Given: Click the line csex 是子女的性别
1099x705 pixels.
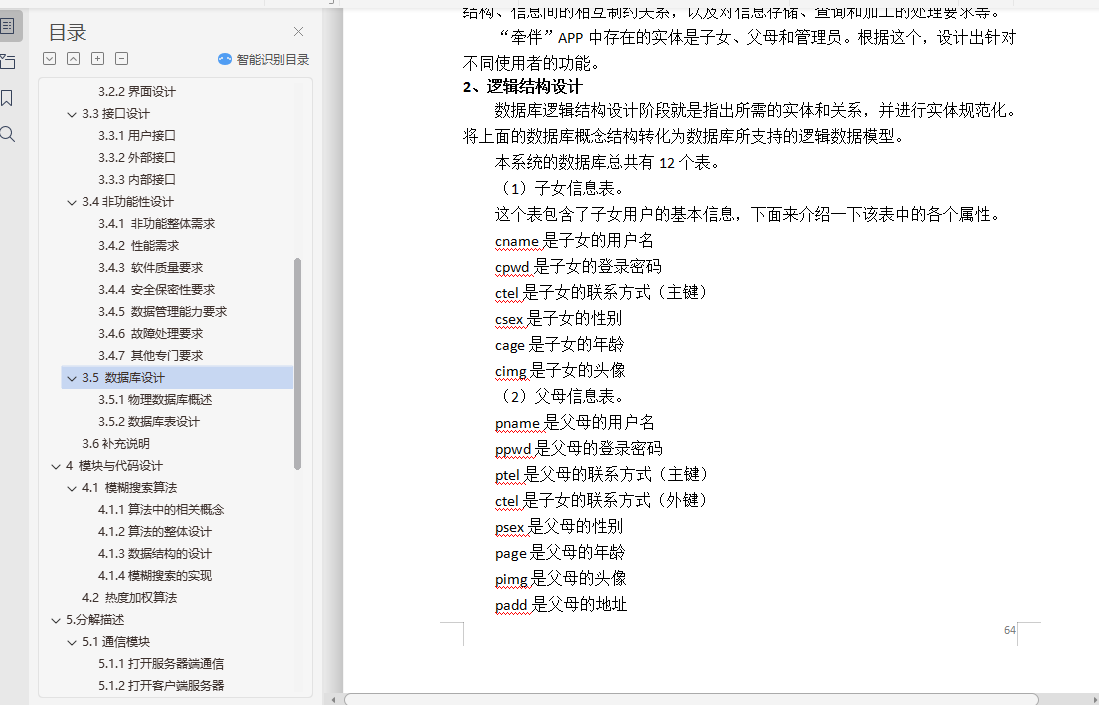Looking at the screenshot, I should click(x=559, y=319).
